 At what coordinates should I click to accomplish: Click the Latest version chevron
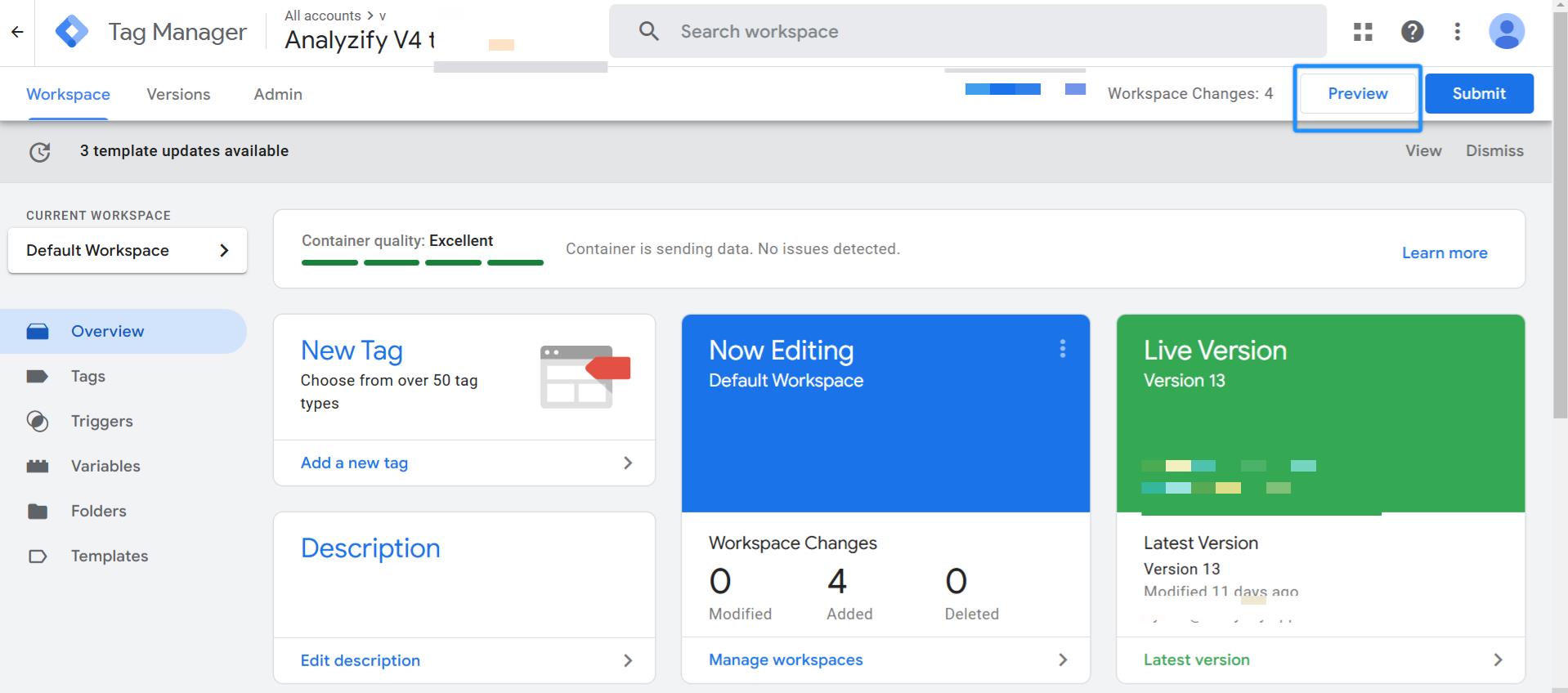[x=1498, y=659]
